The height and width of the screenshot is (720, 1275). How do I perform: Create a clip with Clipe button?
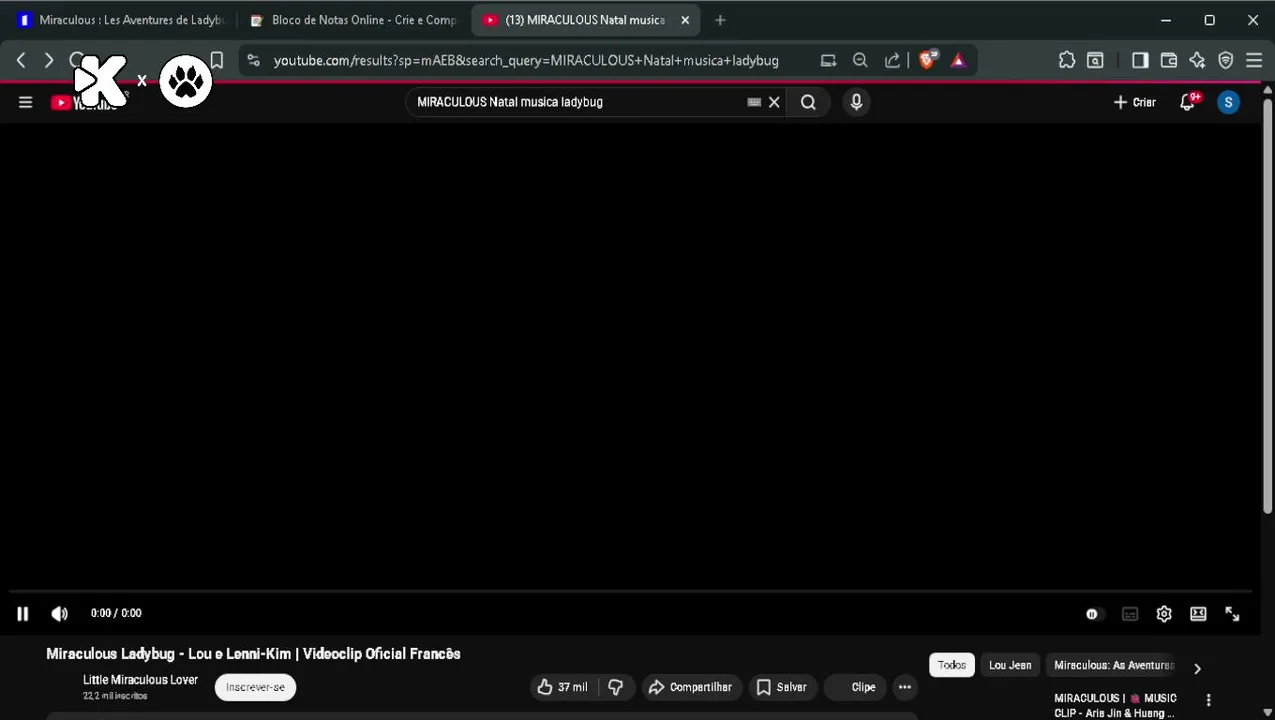pos(855,687)
